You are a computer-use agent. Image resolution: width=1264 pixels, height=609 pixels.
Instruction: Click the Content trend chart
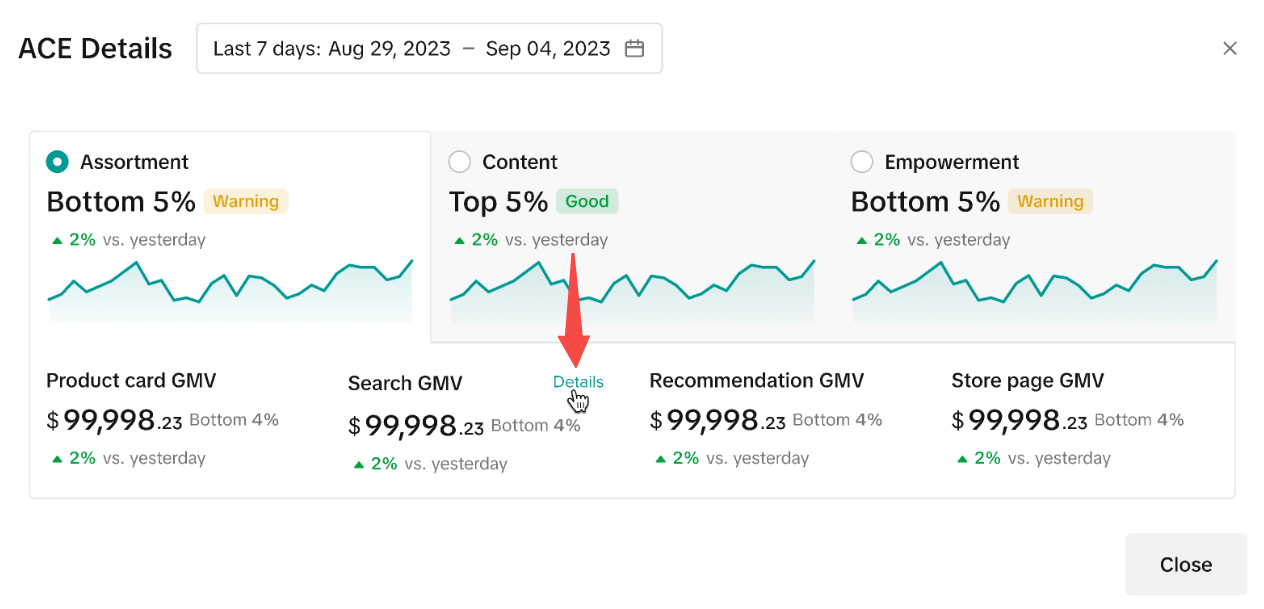632,292
